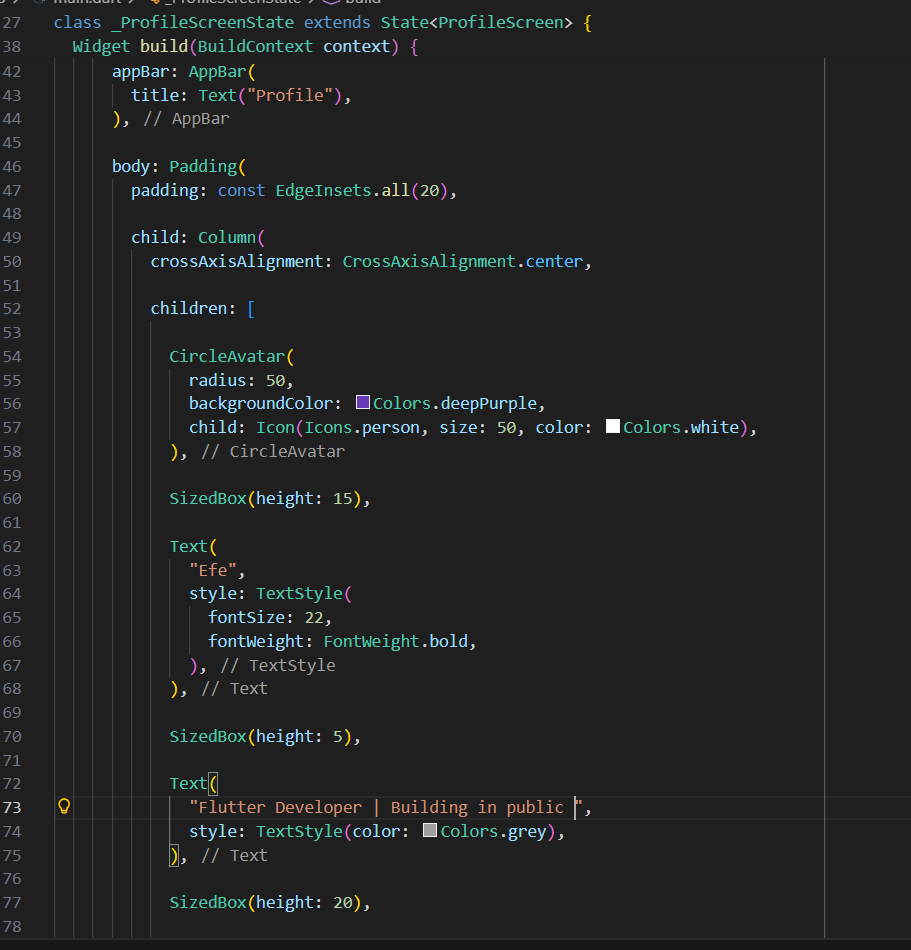Click "Flutter Developer | Building in public" string
The image size is (911, 950).
(385, 808)
